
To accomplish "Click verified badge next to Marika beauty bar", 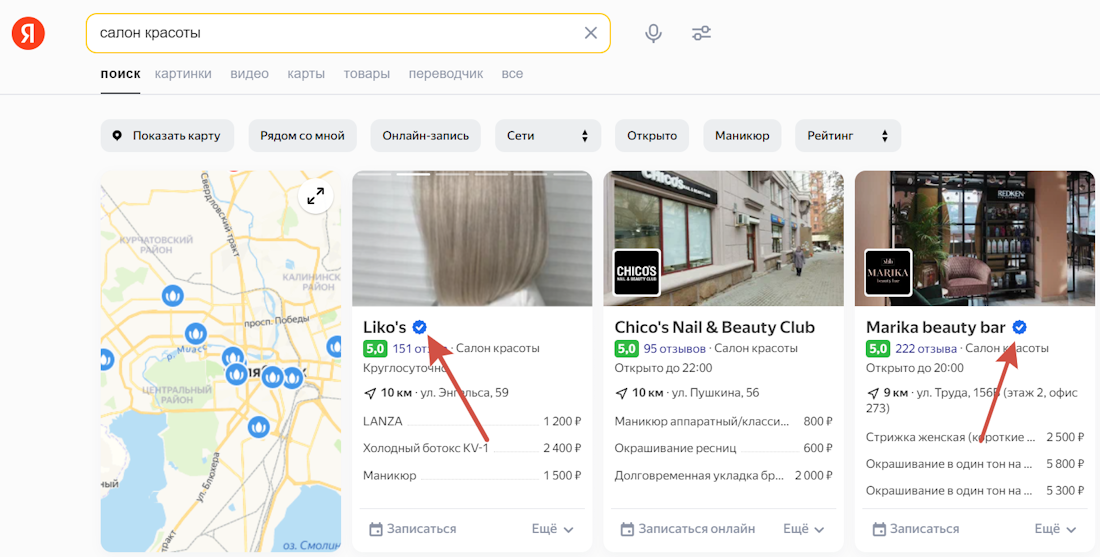I will [1019, 327].
